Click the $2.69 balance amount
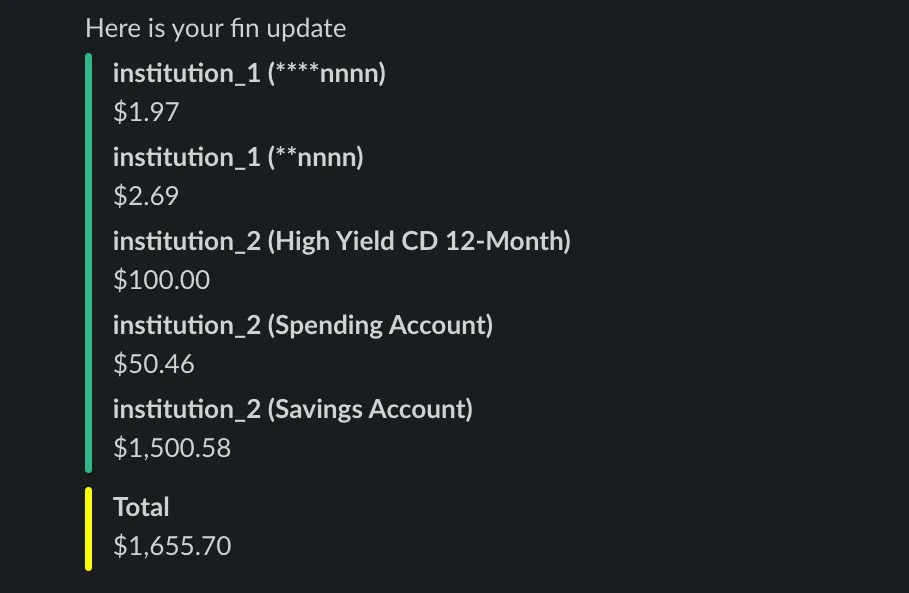The image size is (909, 593). (x=146, y=195)
